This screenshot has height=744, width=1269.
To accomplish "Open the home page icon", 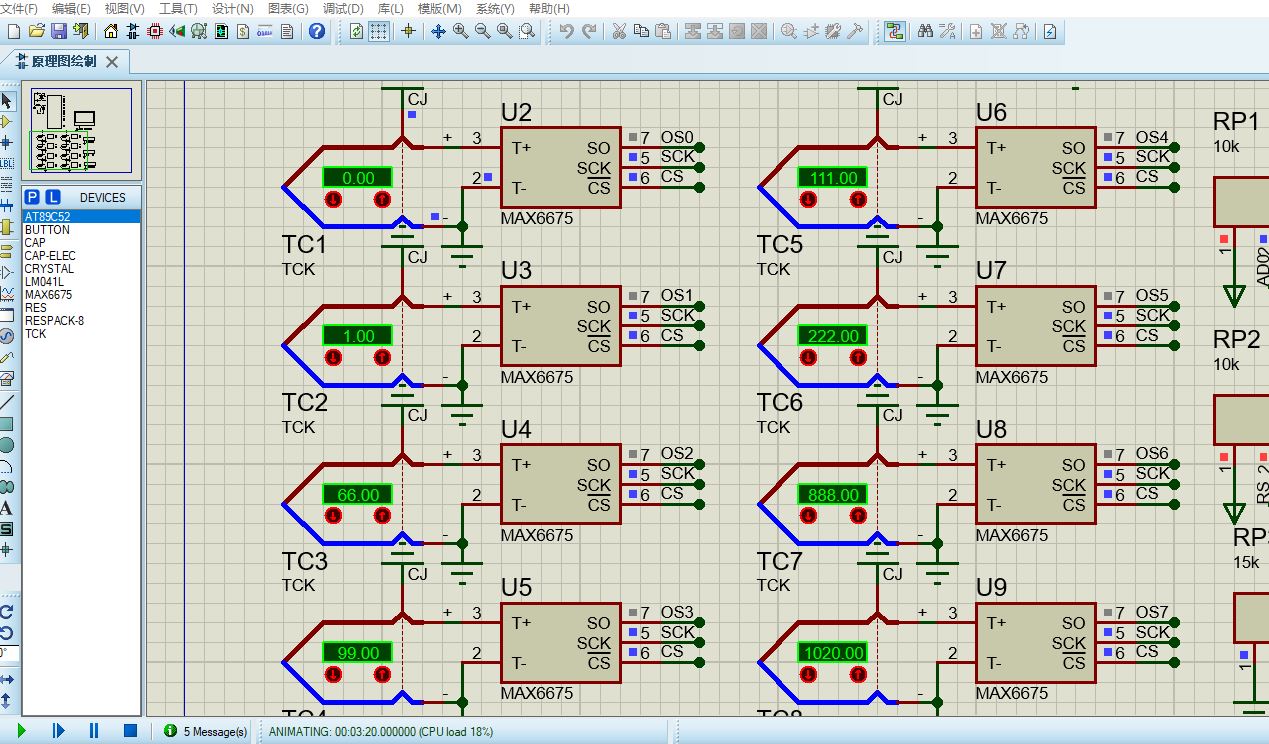I will (x=111, y=31).
